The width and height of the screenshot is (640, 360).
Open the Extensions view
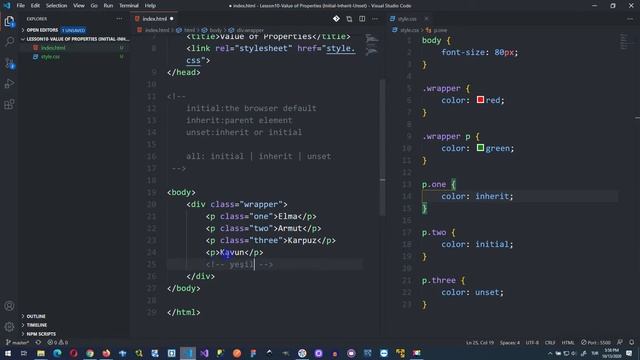tap(9, 104)
